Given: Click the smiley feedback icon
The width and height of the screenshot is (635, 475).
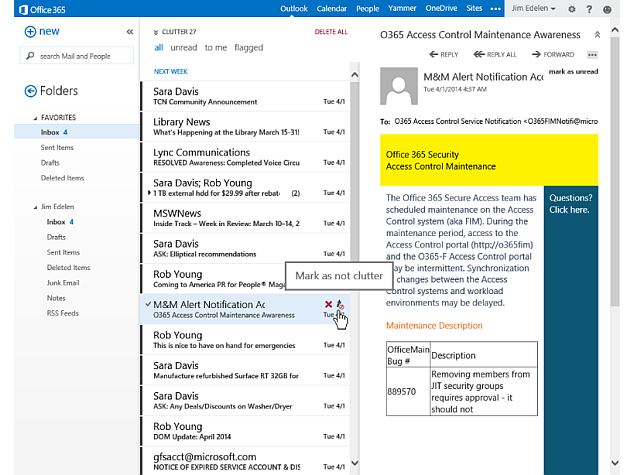Looking at the screenshot, I should click(607, 9).
